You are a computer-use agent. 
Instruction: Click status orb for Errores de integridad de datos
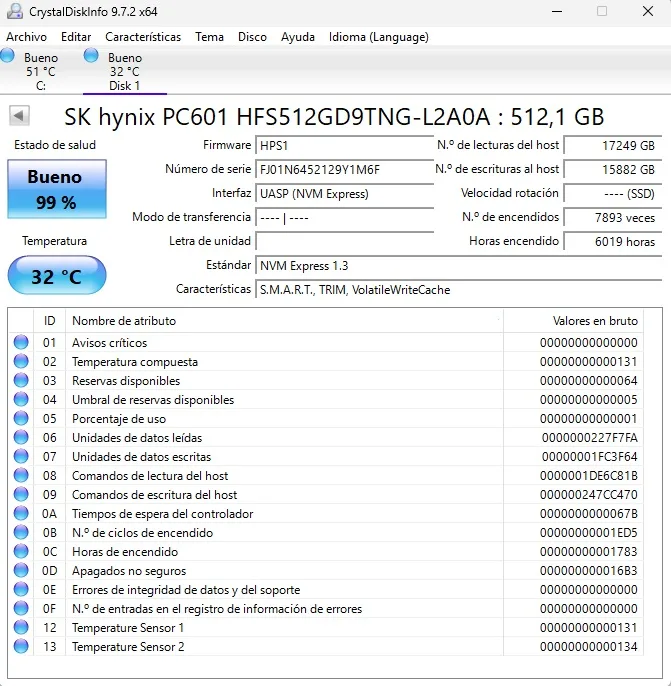[21, 589]
